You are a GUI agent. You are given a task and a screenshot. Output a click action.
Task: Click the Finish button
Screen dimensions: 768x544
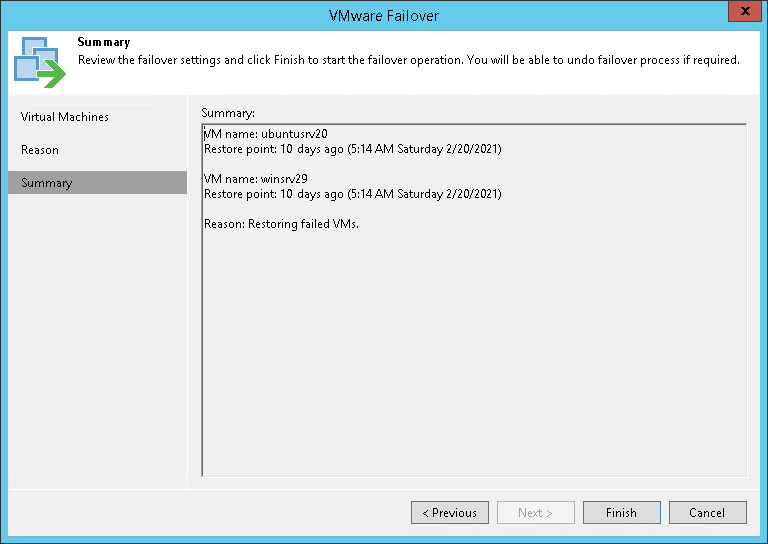(622, 512)
